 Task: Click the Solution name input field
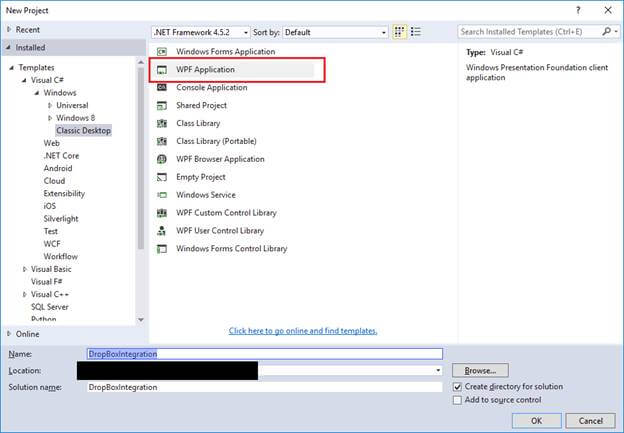point(264,387)
